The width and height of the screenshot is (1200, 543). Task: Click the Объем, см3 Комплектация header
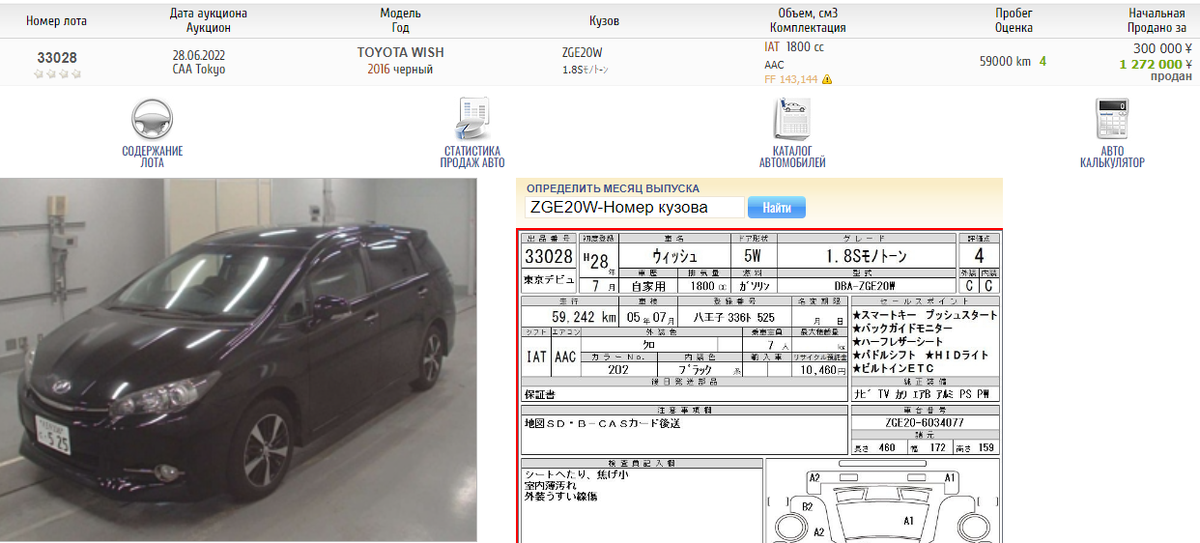[x=806, y=20]
